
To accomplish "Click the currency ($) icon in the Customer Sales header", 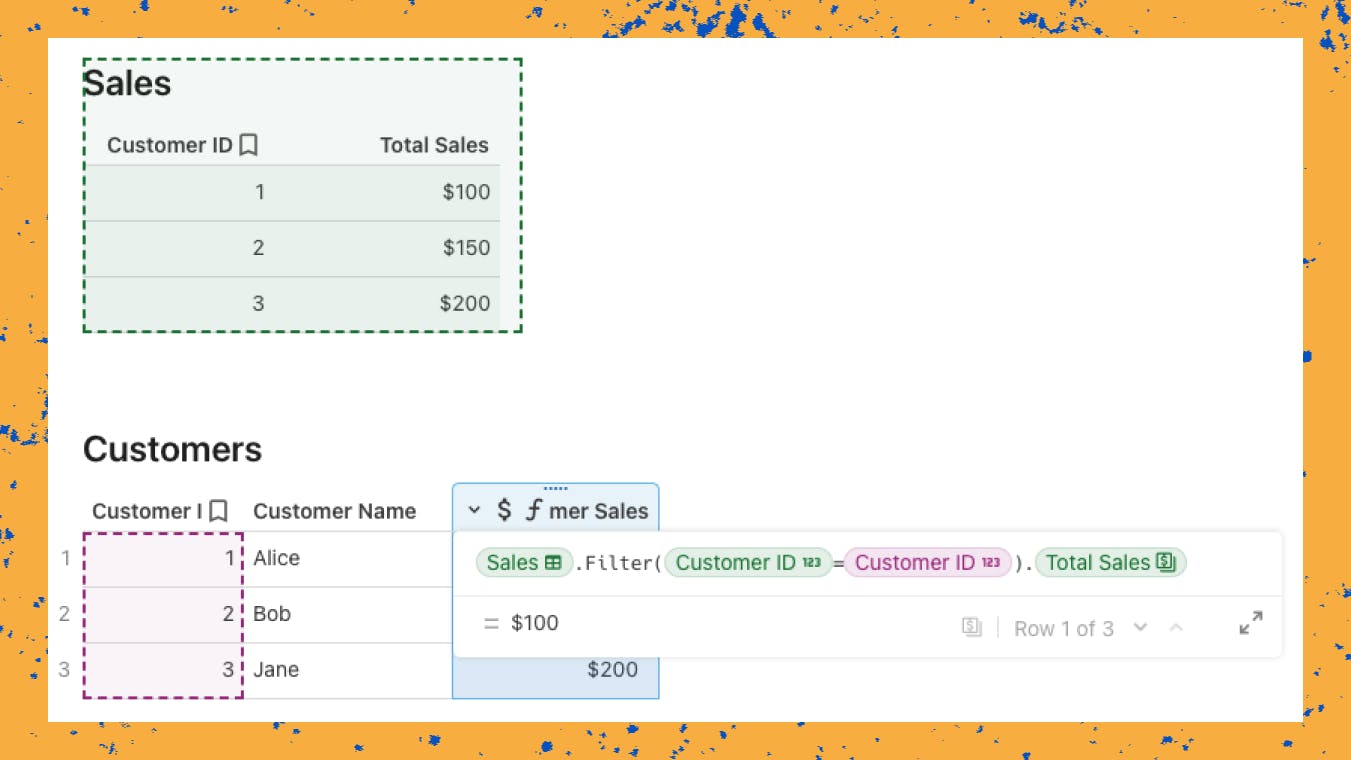I will click(x=502, y=509).
